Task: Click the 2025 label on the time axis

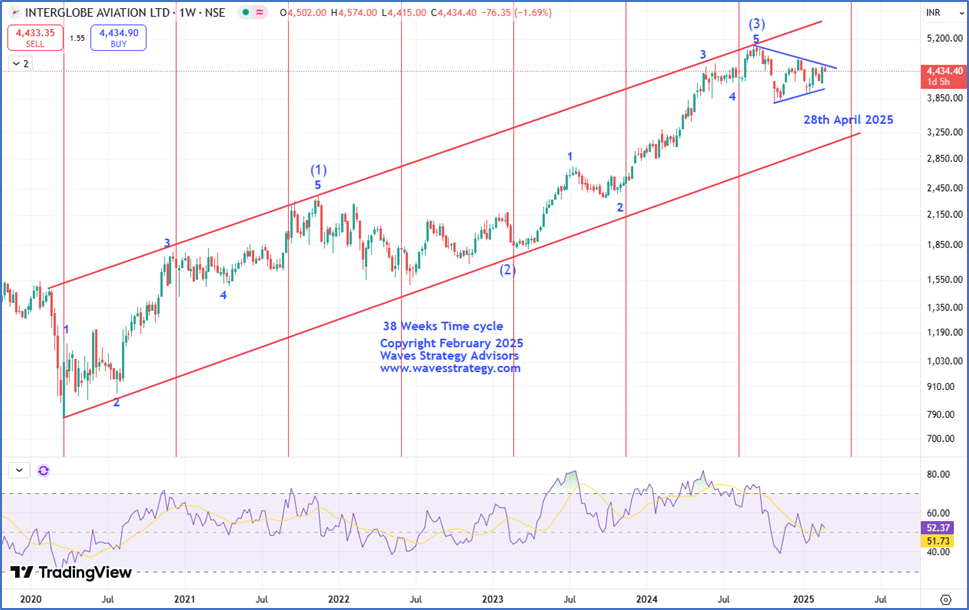Action: (803, 599)
